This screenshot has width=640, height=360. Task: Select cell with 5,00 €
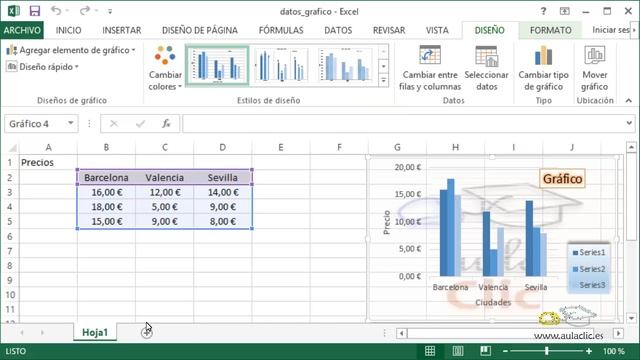coord(164,207)
